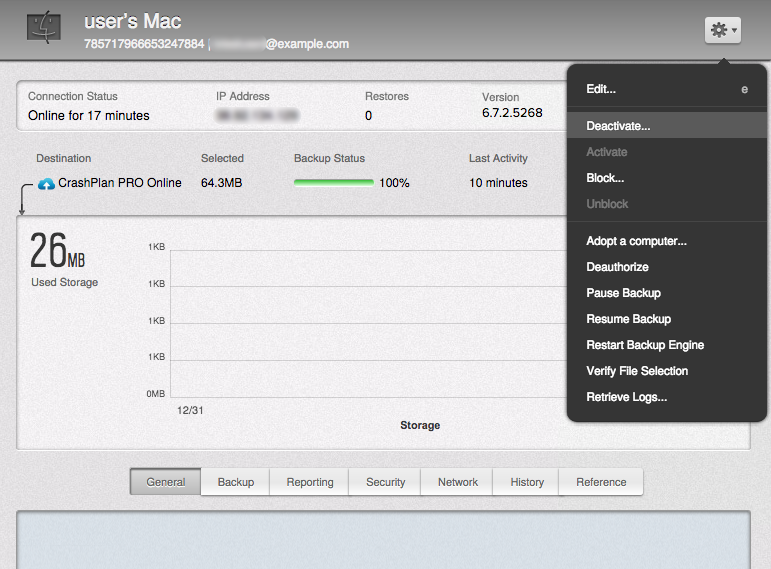Select Restart Backup Engine menu entry
Viewport: 771px width, 569px height.
[x=667, y=345]
